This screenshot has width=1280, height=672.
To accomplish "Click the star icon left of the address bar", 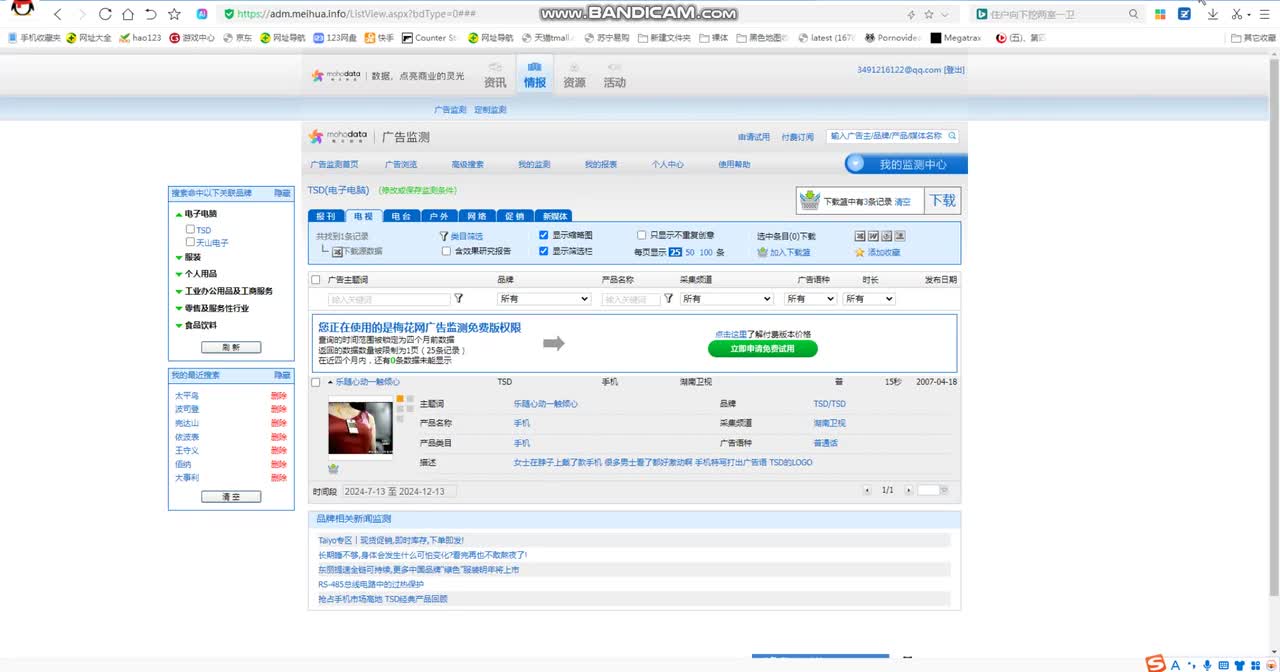I will (175, 14).
